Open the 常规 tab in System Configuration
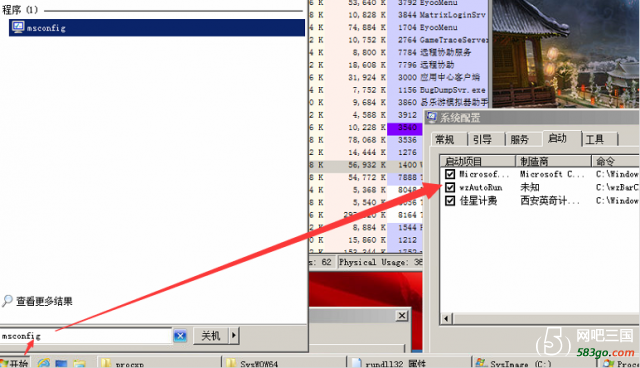This screenshot has width=640, height=368. [x=448, y=140]
